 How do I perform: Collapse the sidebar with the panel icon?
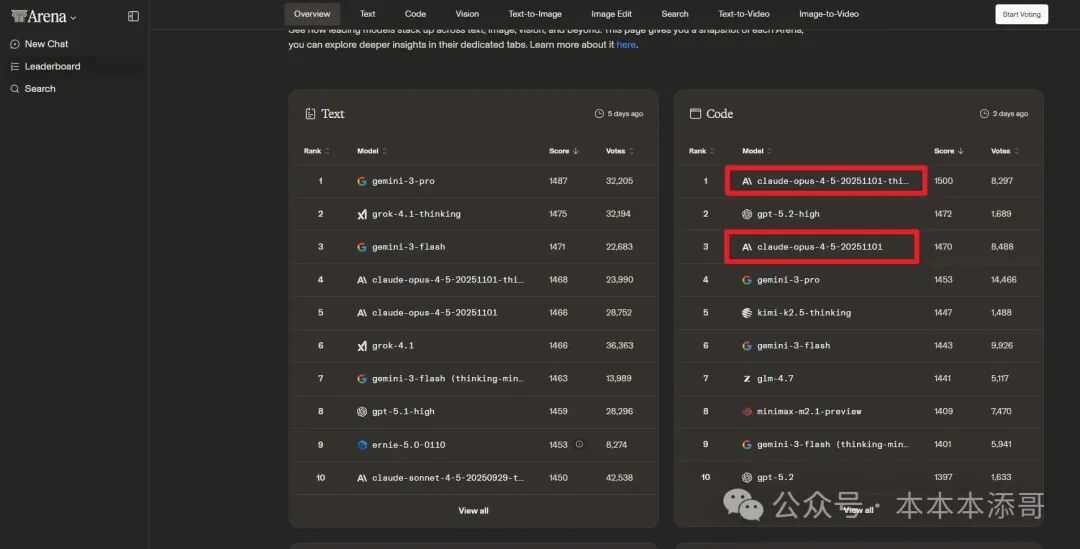[x=134, y=16]
